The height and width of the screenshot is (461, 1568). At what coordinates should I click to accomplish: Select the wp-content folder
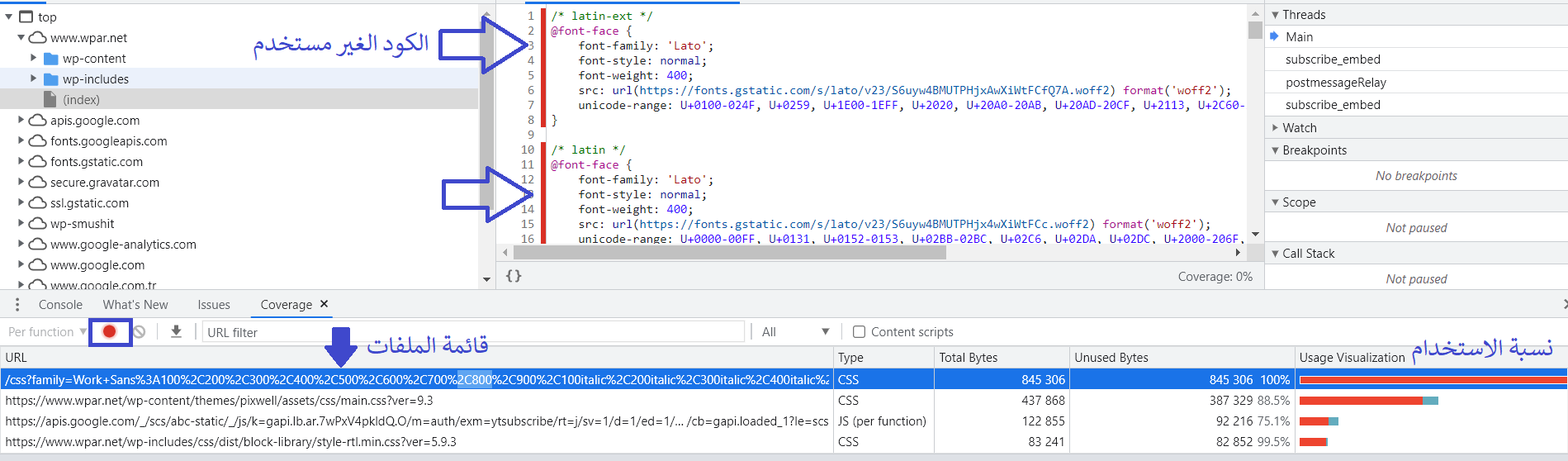(x=94, y=59)
